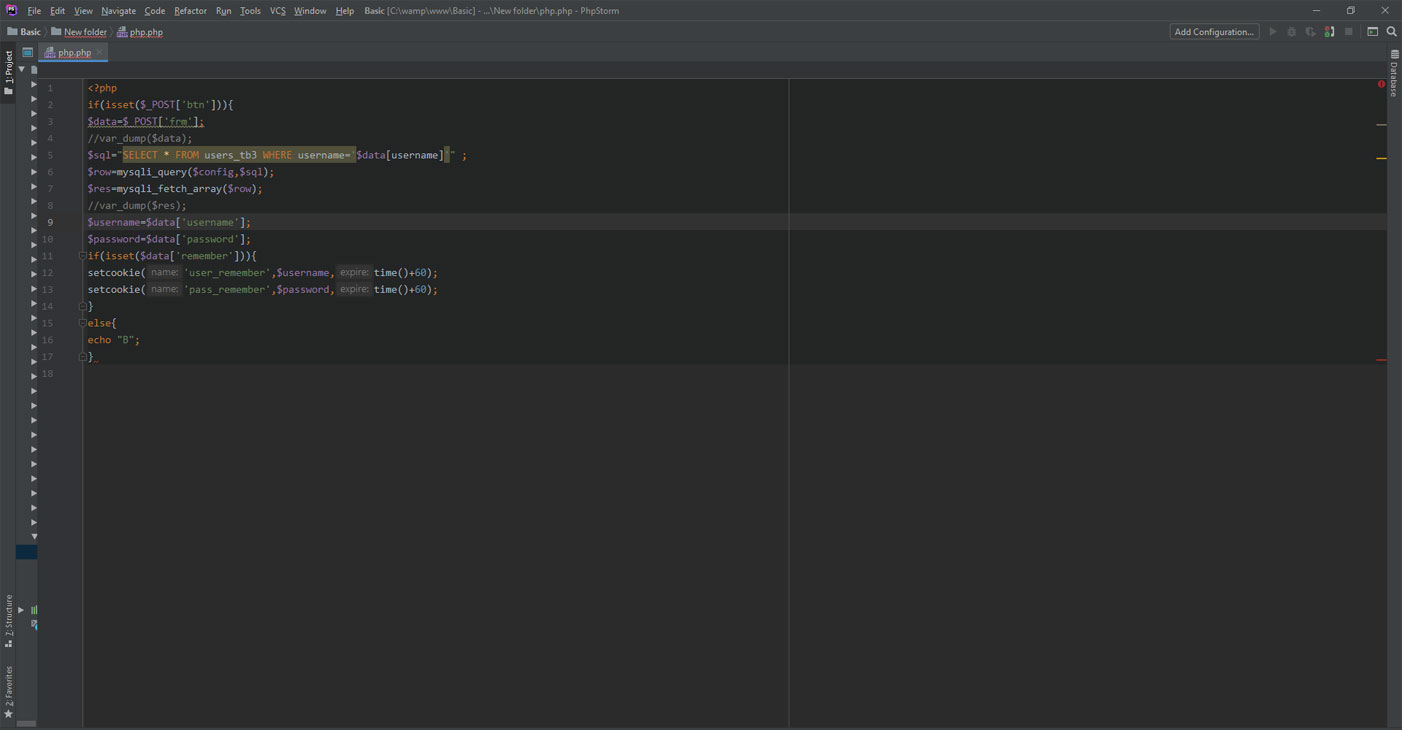The image size is (1402, 730).
Task: Click the project panel horizontal scrollbar
Action: pyautogui.click(x=27, y=723)
